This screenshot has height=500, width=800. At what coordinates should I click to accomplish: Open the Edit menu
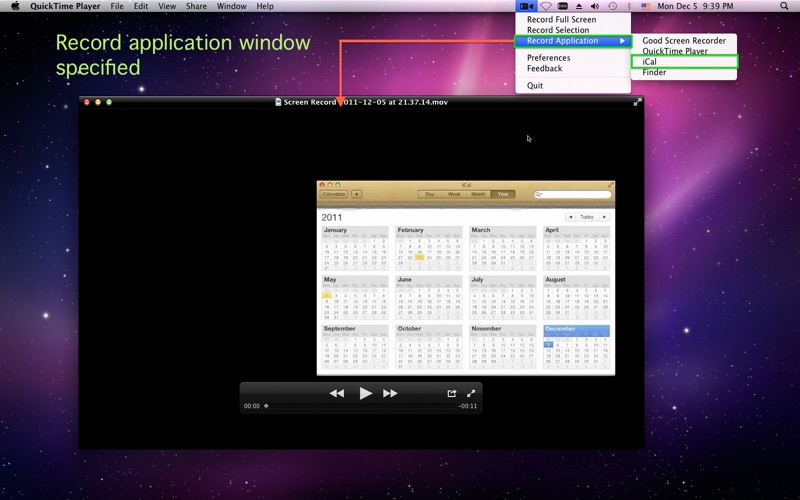point(141,6)
